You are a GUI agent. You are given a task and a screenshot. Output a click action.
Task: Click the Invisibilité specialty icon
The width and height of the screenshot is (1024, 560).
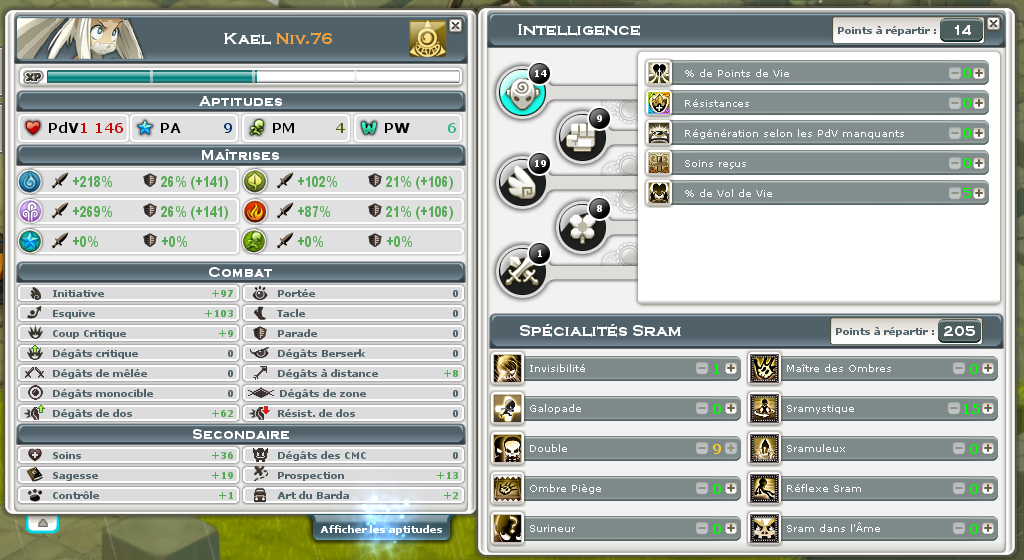(507, 369)
